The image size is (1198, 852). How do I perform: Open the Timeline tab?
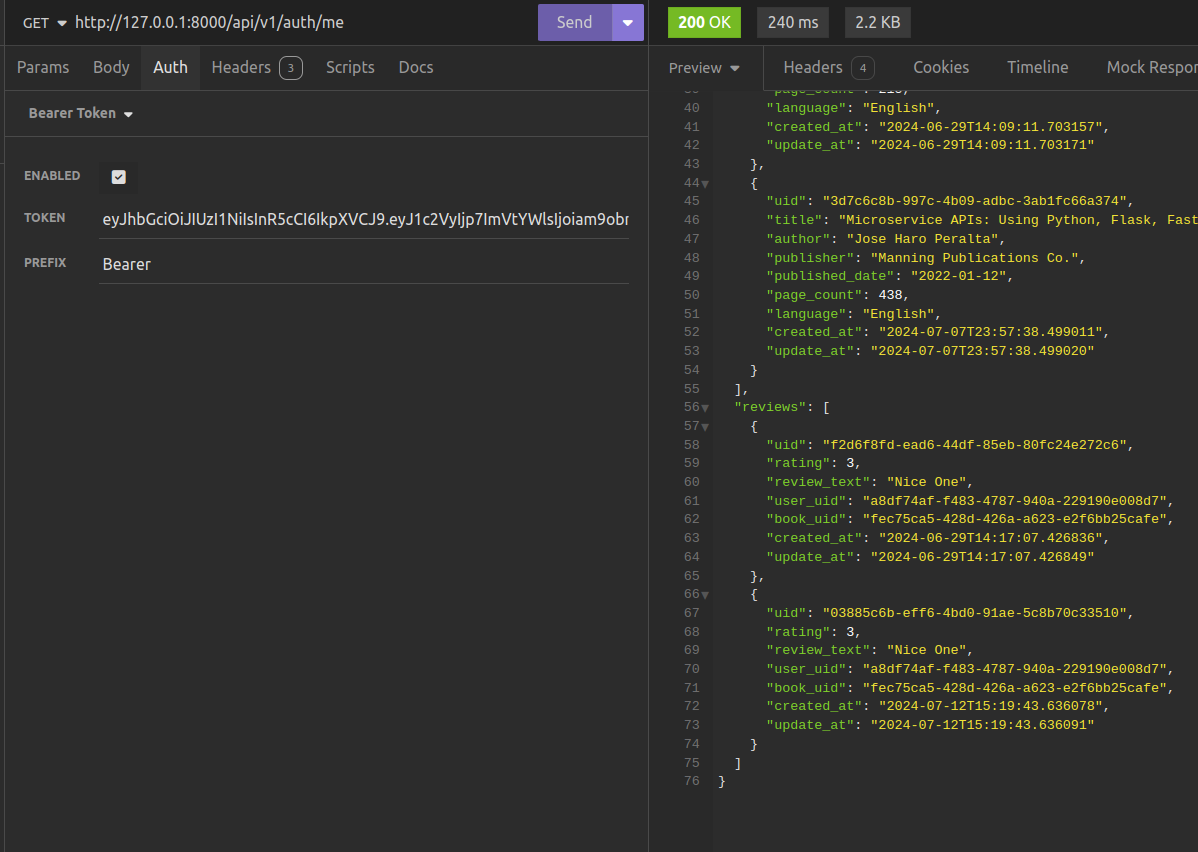pyautogui.click(x=1037, y=67)
